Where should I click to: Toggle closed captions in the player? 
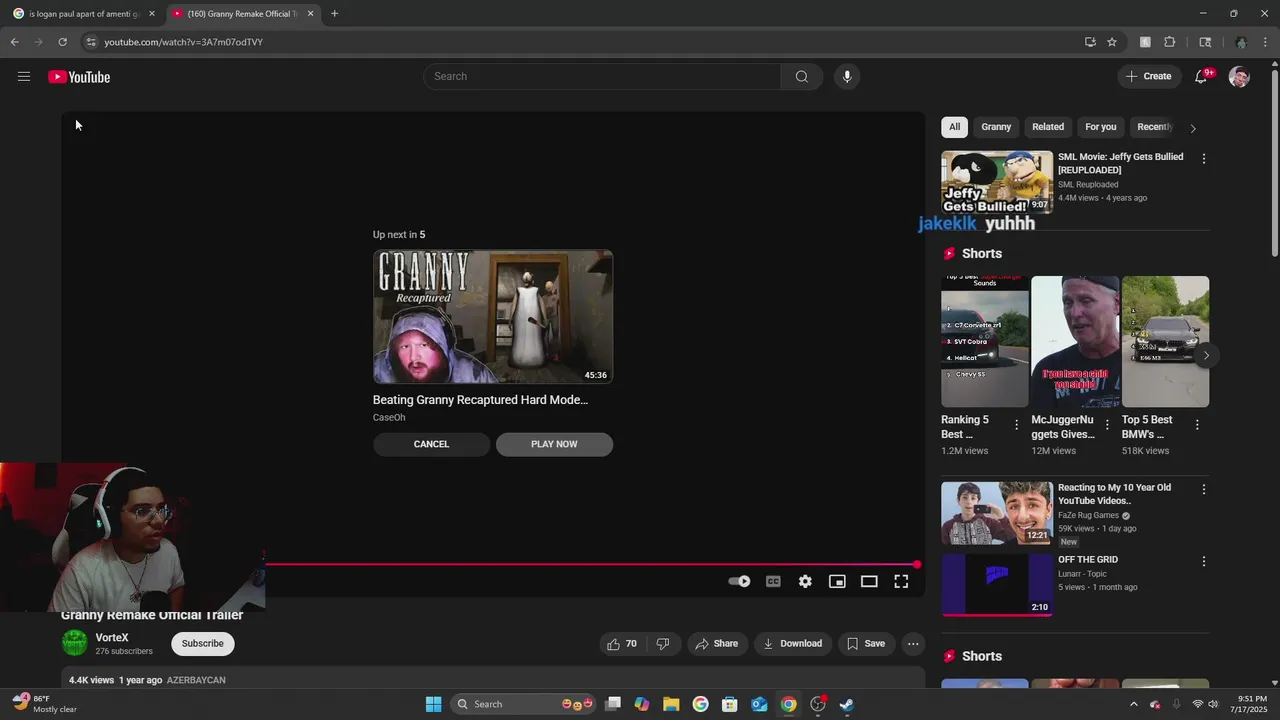pyautogui.click(x=773, y=582)
